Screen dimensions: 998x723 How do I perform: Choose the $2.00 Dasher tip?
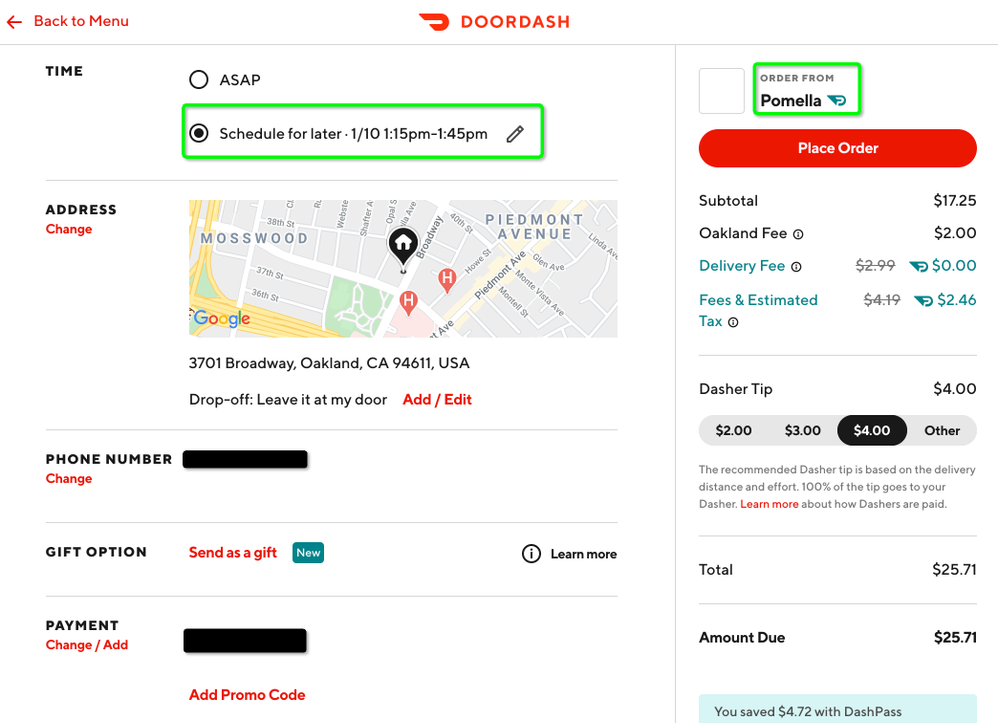pos(733,430)
